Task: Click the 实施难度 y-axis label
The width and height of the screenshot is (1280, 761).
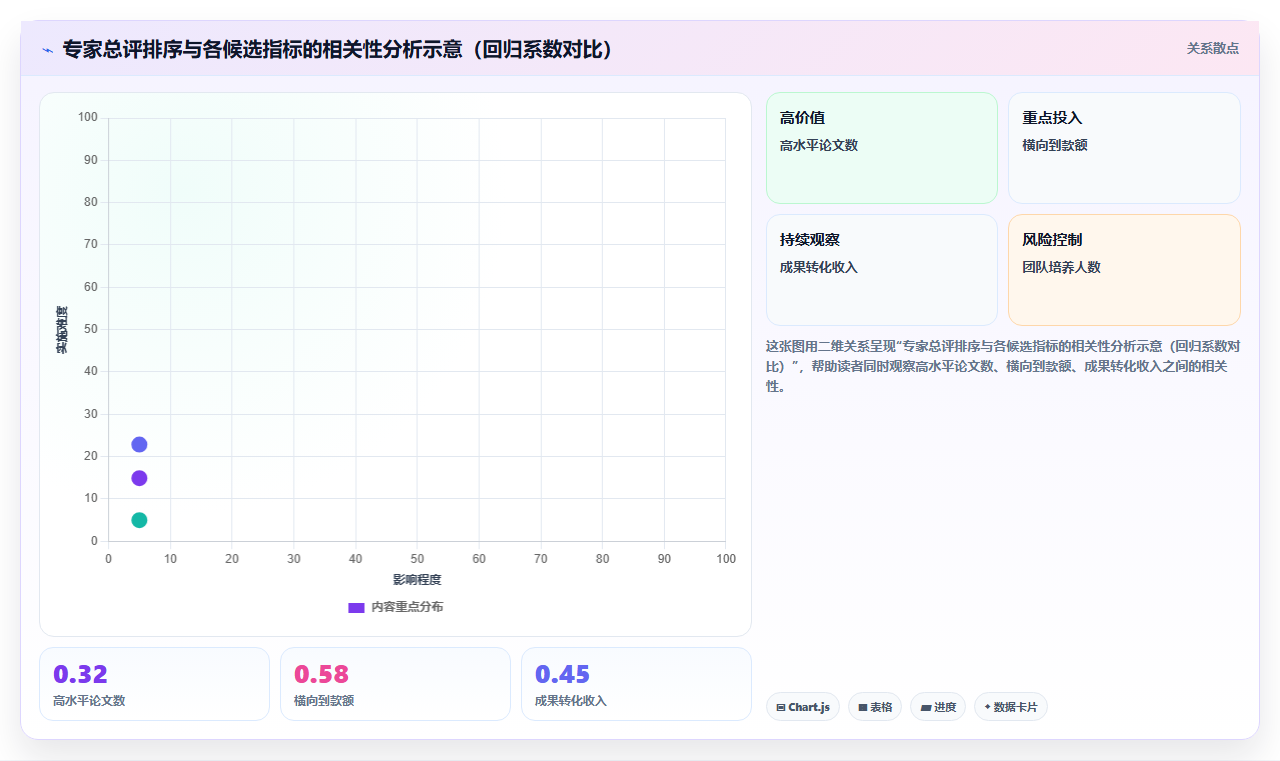Action: (x=62, y=330)
